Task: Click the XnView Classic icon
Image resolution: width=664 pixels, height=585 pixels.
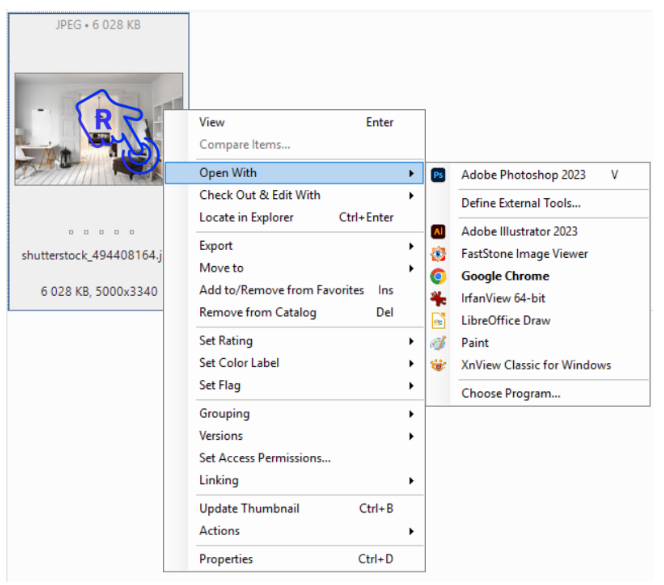Action: click(x=438, y=365)
